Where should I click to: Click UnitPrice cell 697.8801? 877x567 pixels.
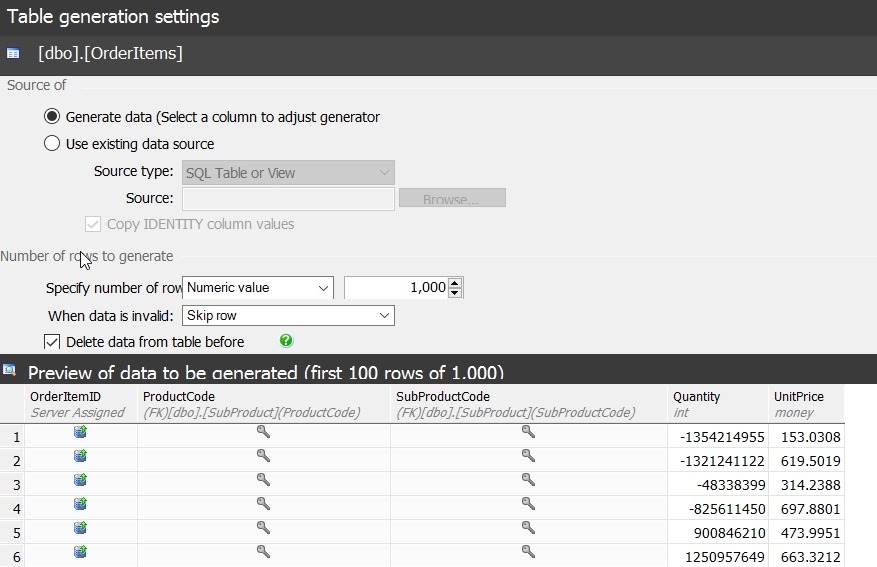click(x=806, y=509)
